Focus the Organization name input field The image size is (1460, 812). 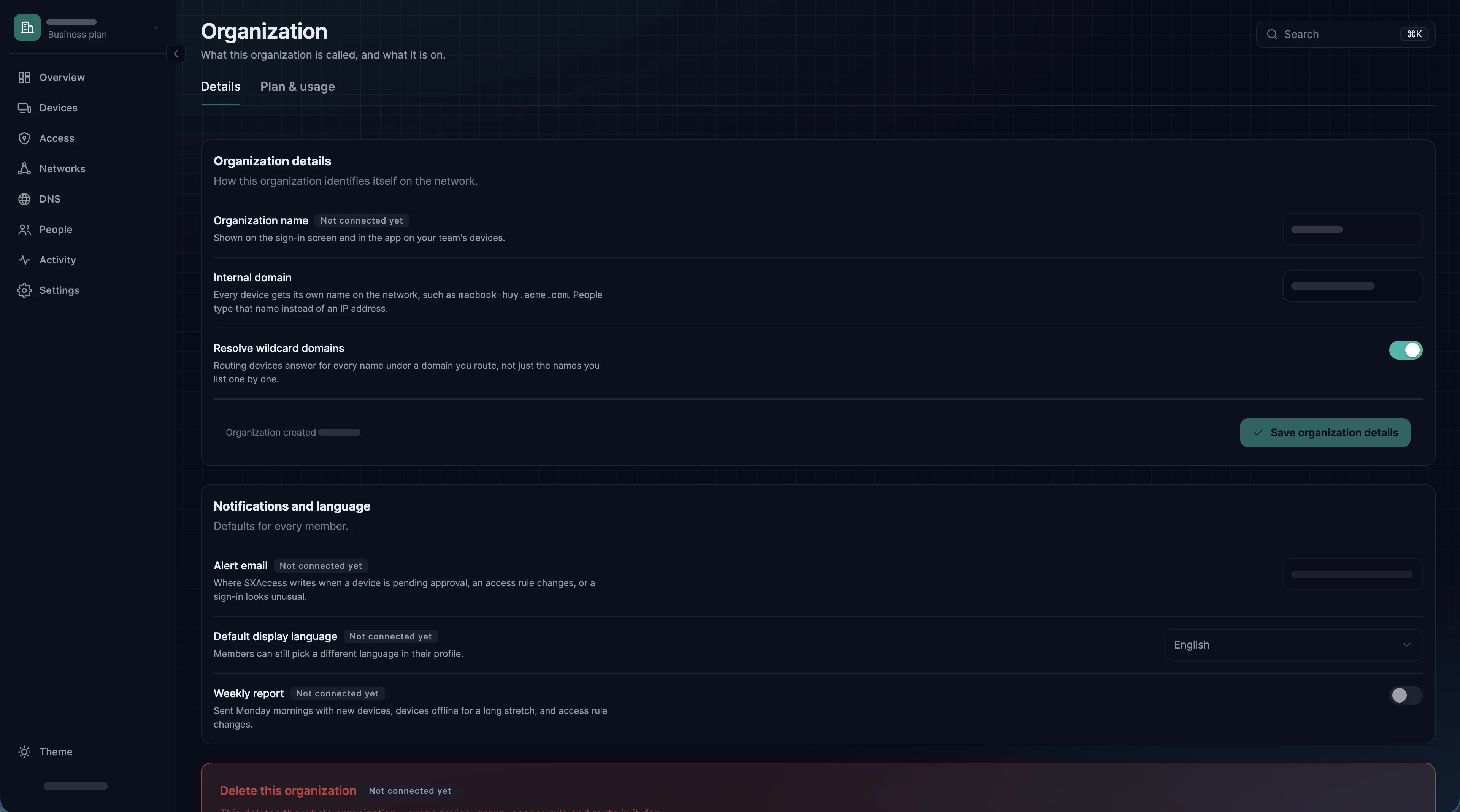pos(1352,229)
